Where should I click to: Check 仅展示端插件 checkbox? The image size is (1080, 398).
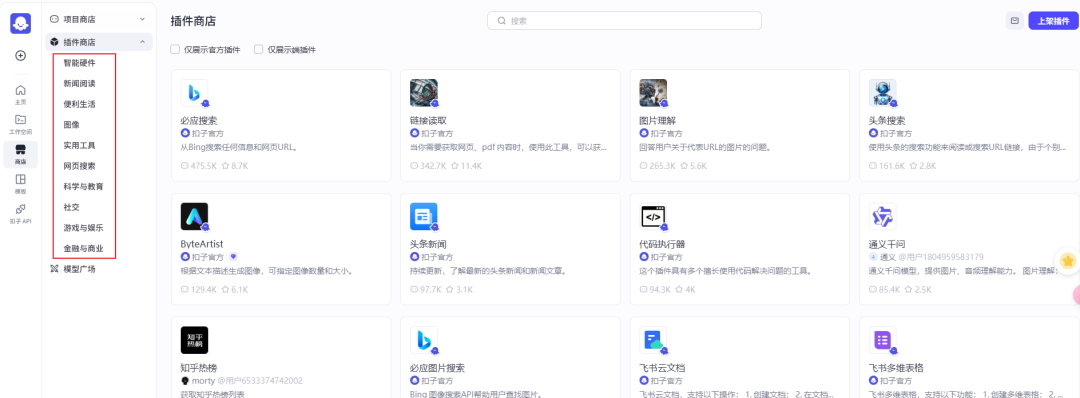tap(258, 50)
